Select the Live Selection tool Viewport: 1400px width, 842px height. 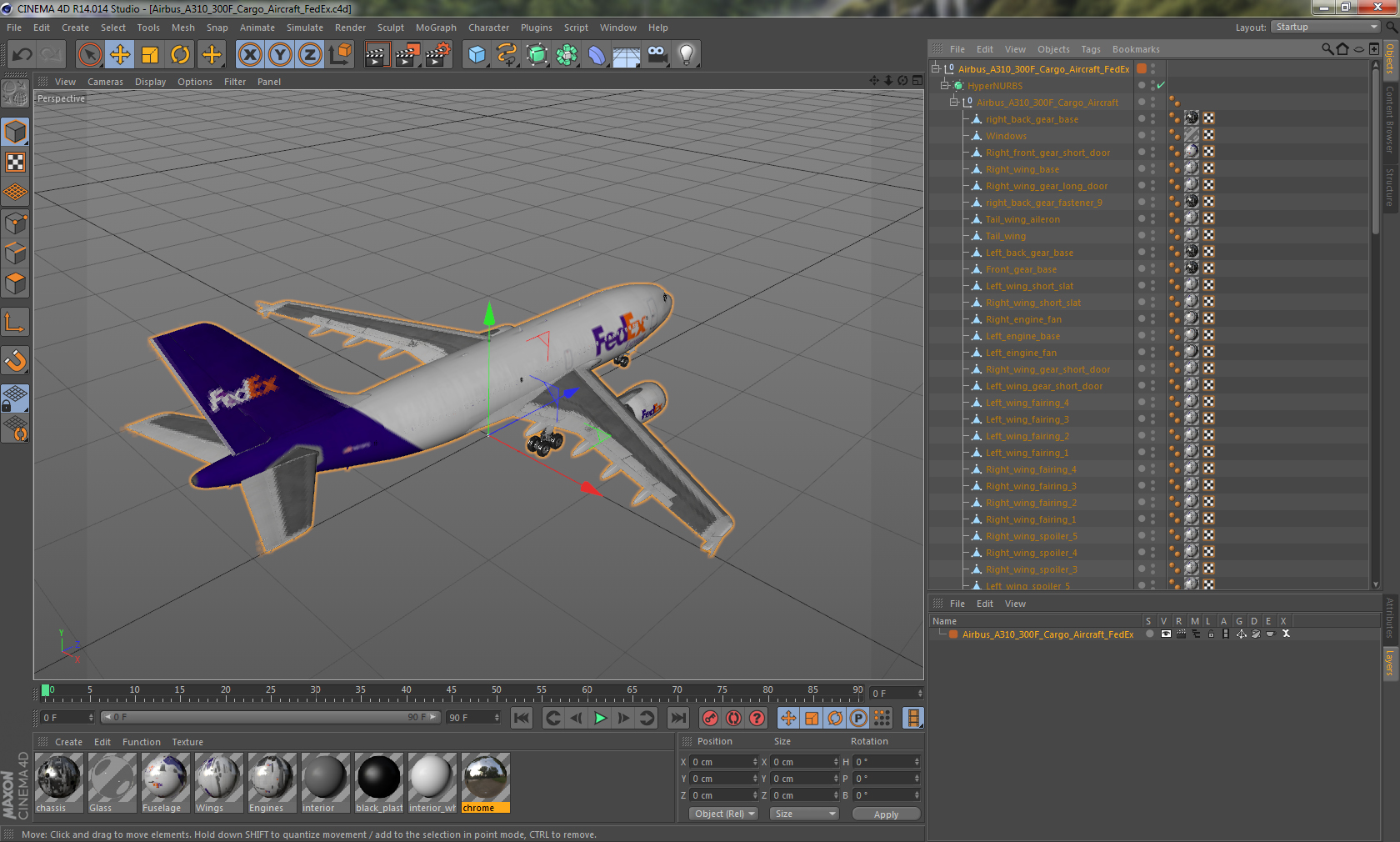pyautogui.click(x=90, y=55)
